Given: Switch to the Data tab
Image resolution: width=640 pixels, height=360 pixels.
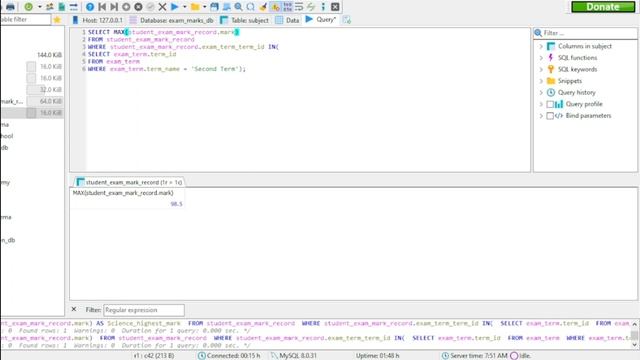Looking at the screenshot, I should click(x=287, y=20).
